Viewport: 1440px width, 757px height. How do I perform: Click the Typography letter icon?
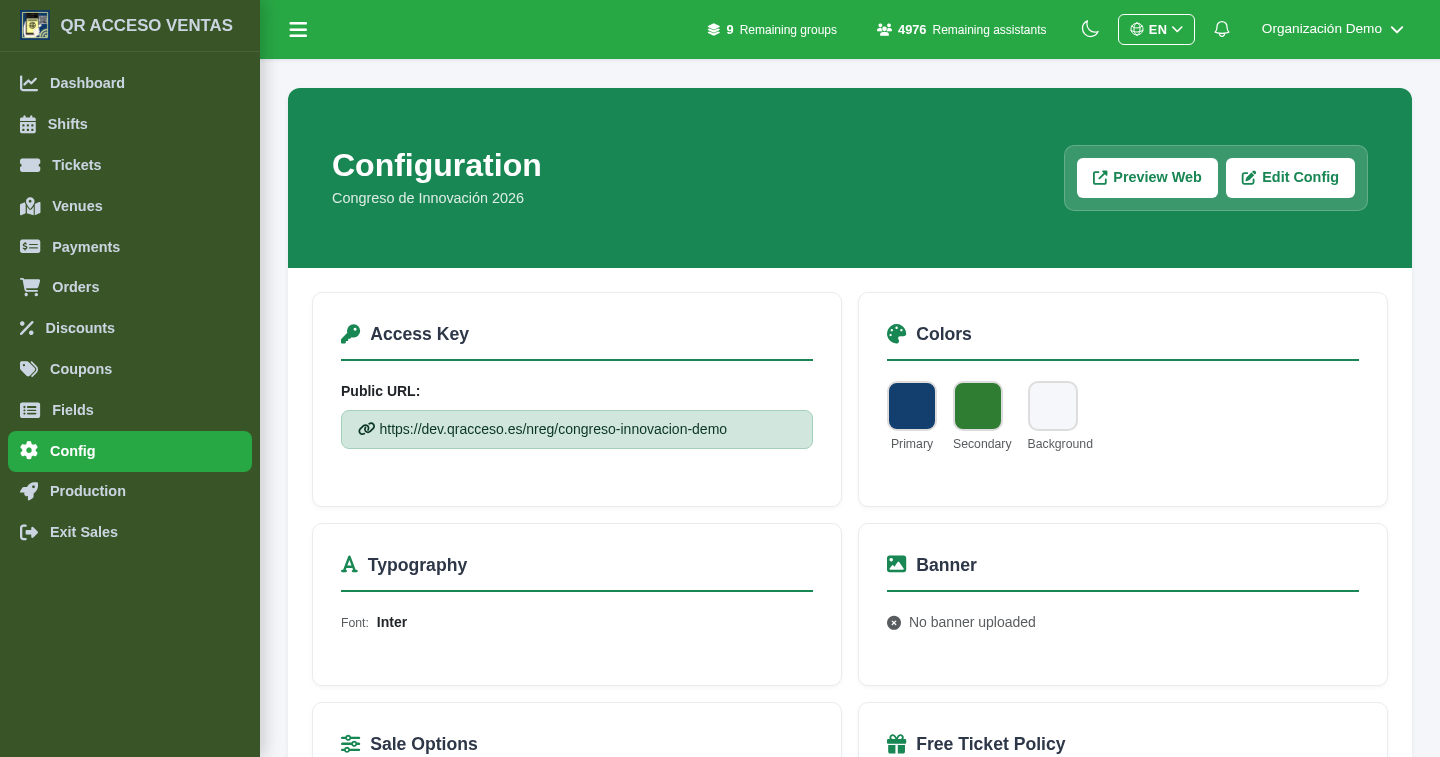[349, 565]
